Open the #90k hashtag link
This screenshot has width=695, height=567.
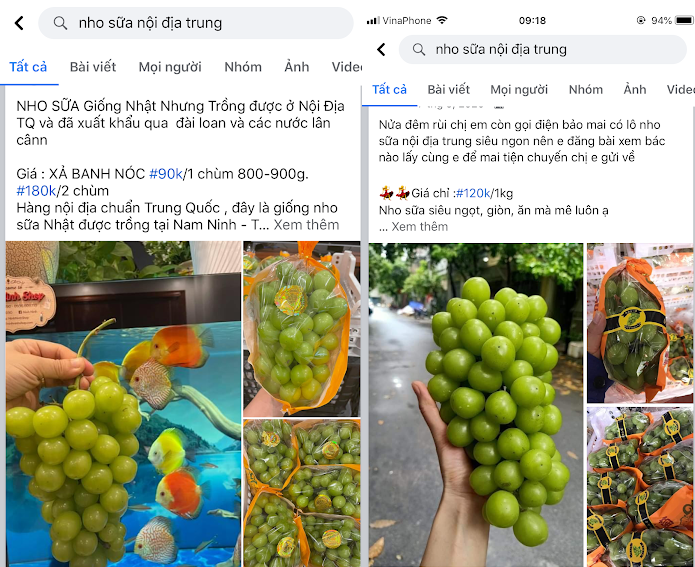[165, 174]
